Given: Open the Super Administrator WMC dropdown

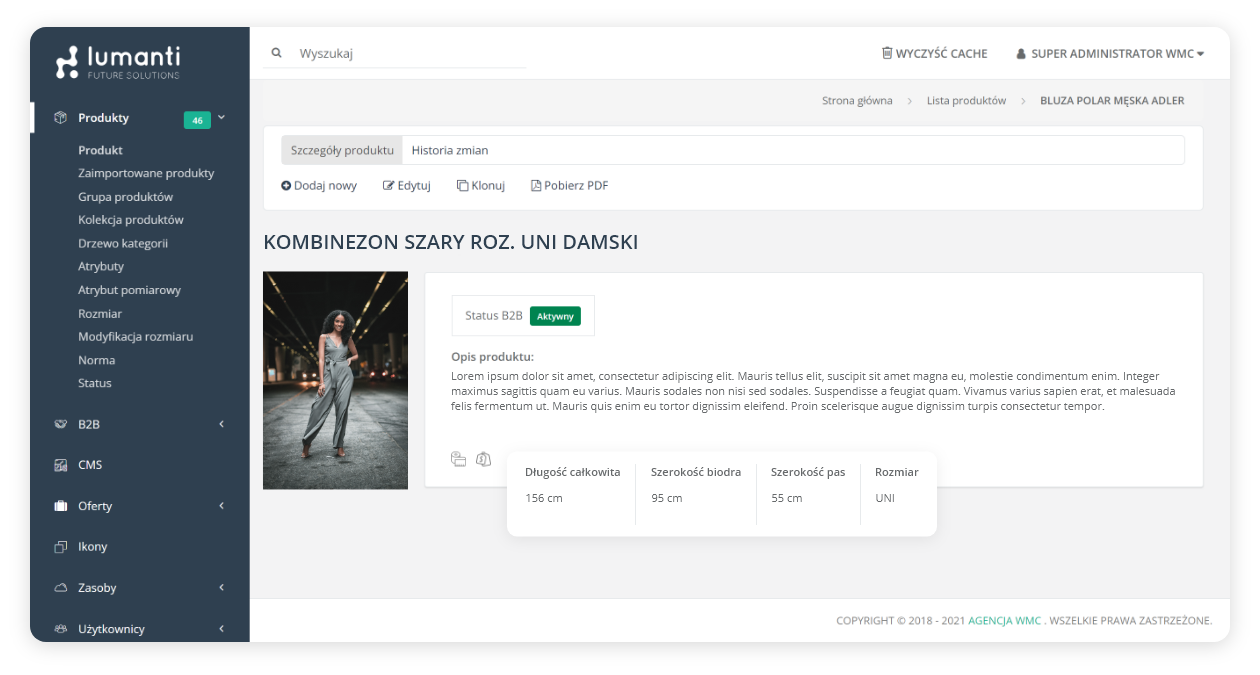Looking at the screenshot, I should pyautogui.click(x=1110, y=54).
